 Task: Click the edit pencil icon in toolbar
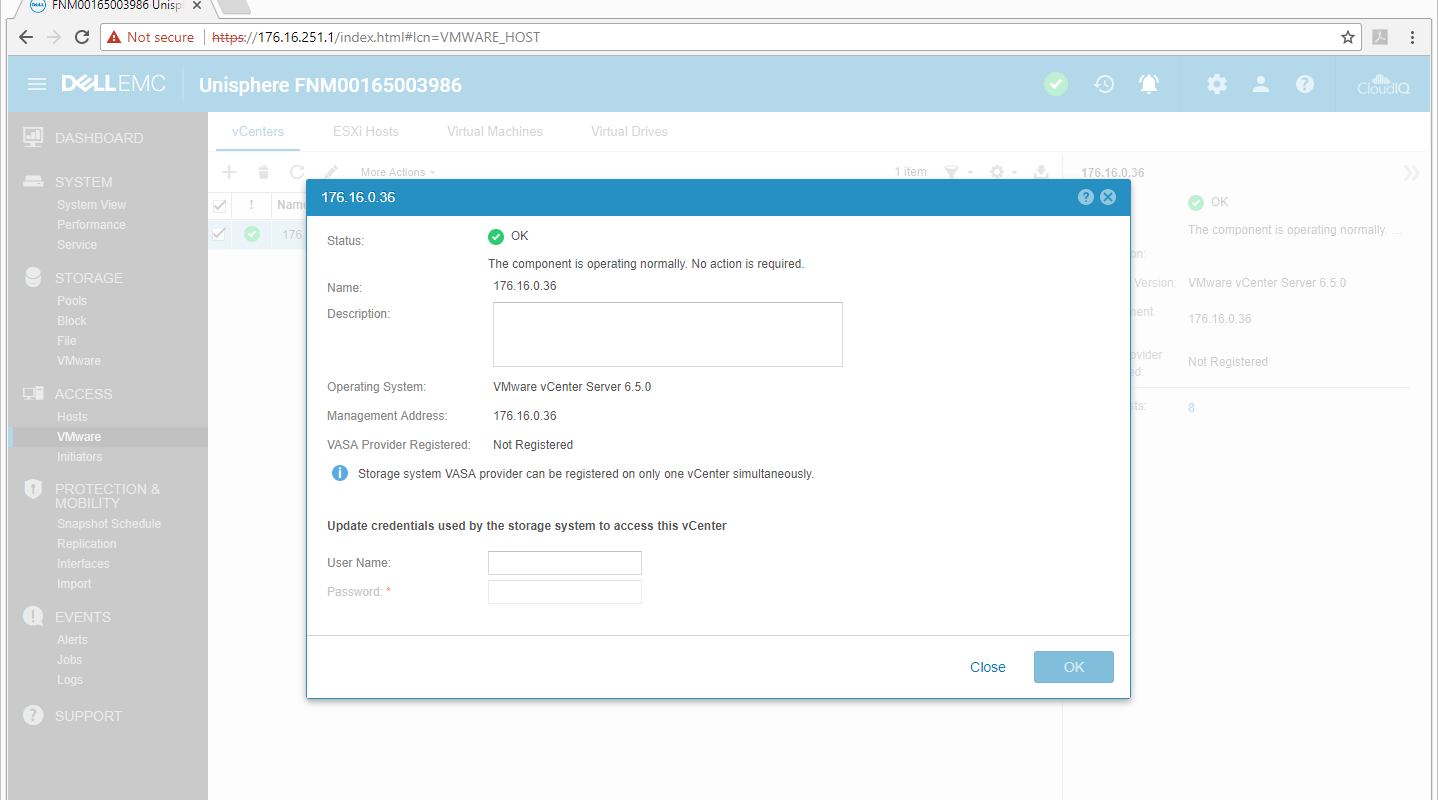pos(331,172)
